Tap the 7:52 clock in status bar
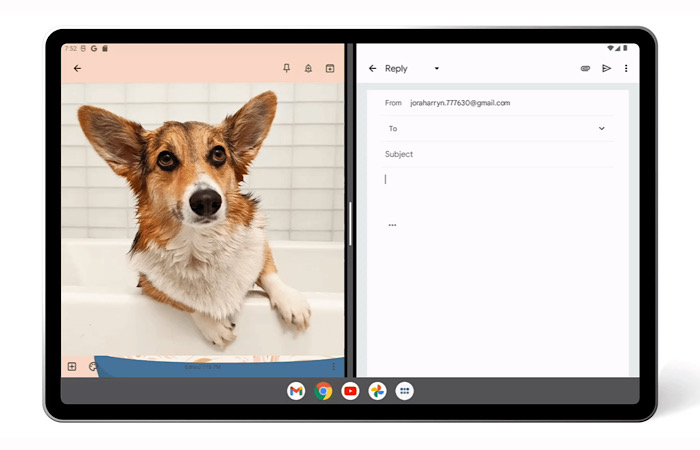Screen dimensions: 700x450 pos(71,48)
